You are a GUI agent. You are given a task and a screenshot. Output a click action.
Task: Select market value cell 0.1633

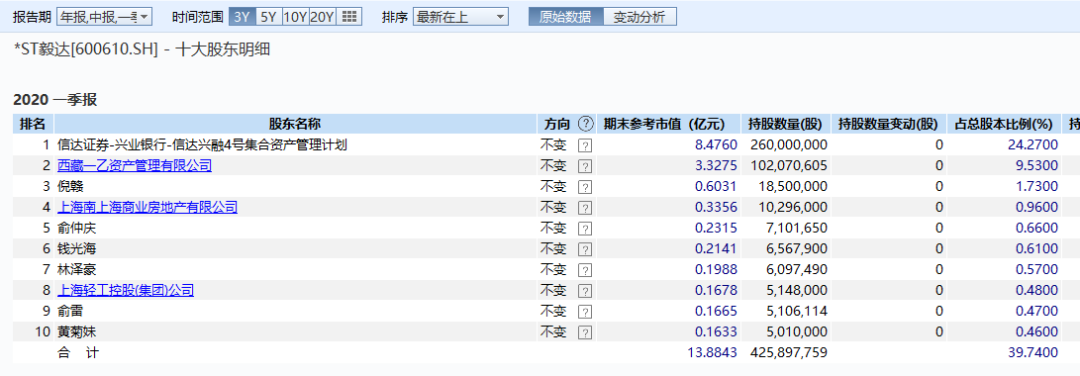click(716, 331)
